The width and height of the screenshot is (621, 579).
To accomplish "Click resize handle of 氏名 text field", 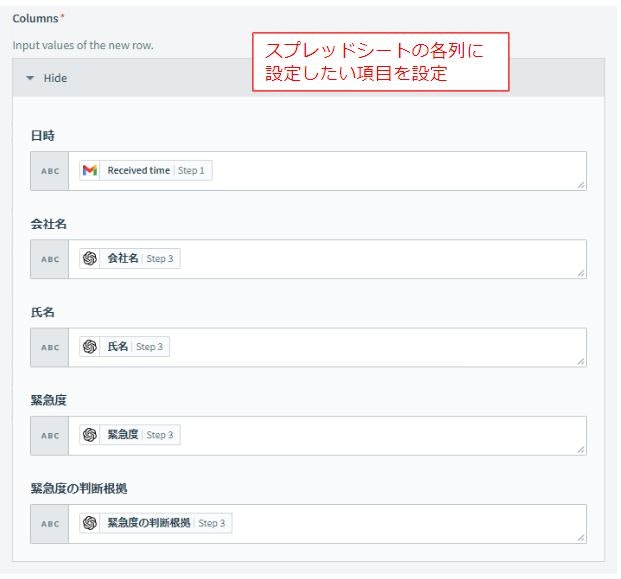I will click(x=581, y=361).
